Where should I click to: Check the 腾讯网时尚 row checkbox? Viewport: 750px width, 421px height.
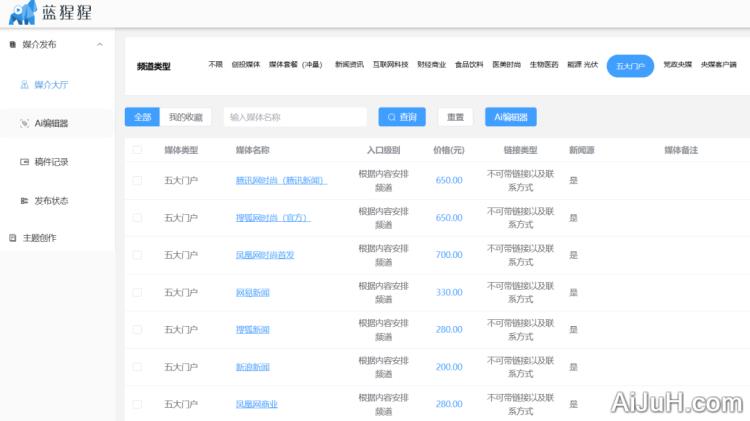point(137,180)
